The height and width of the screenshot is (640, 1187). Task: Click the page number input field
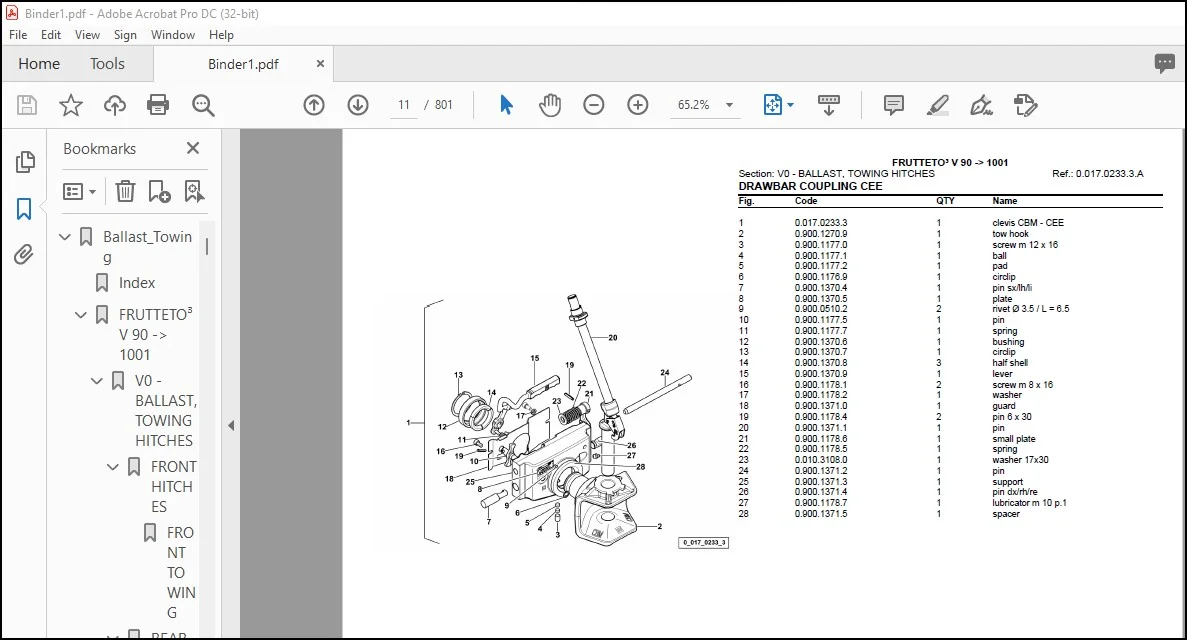(x=404, y=105)
